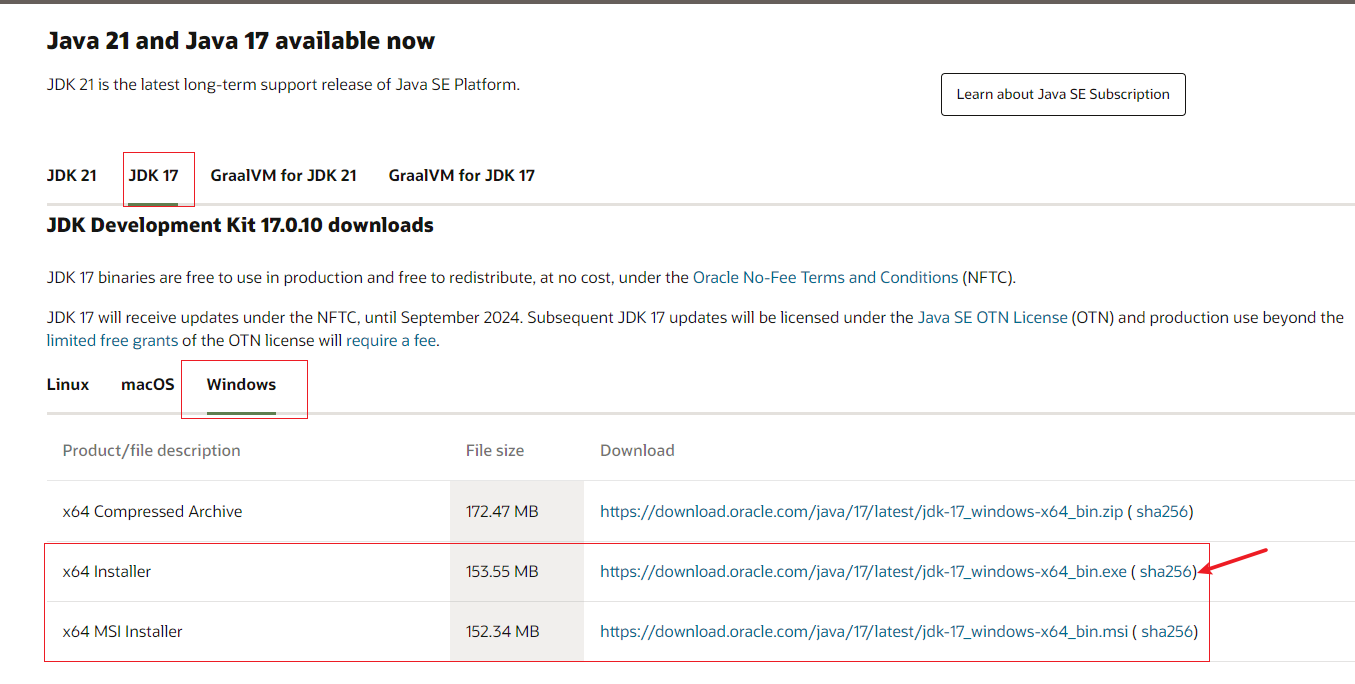Open the GraalVM for JDK 17 tab

pos(462,175)
